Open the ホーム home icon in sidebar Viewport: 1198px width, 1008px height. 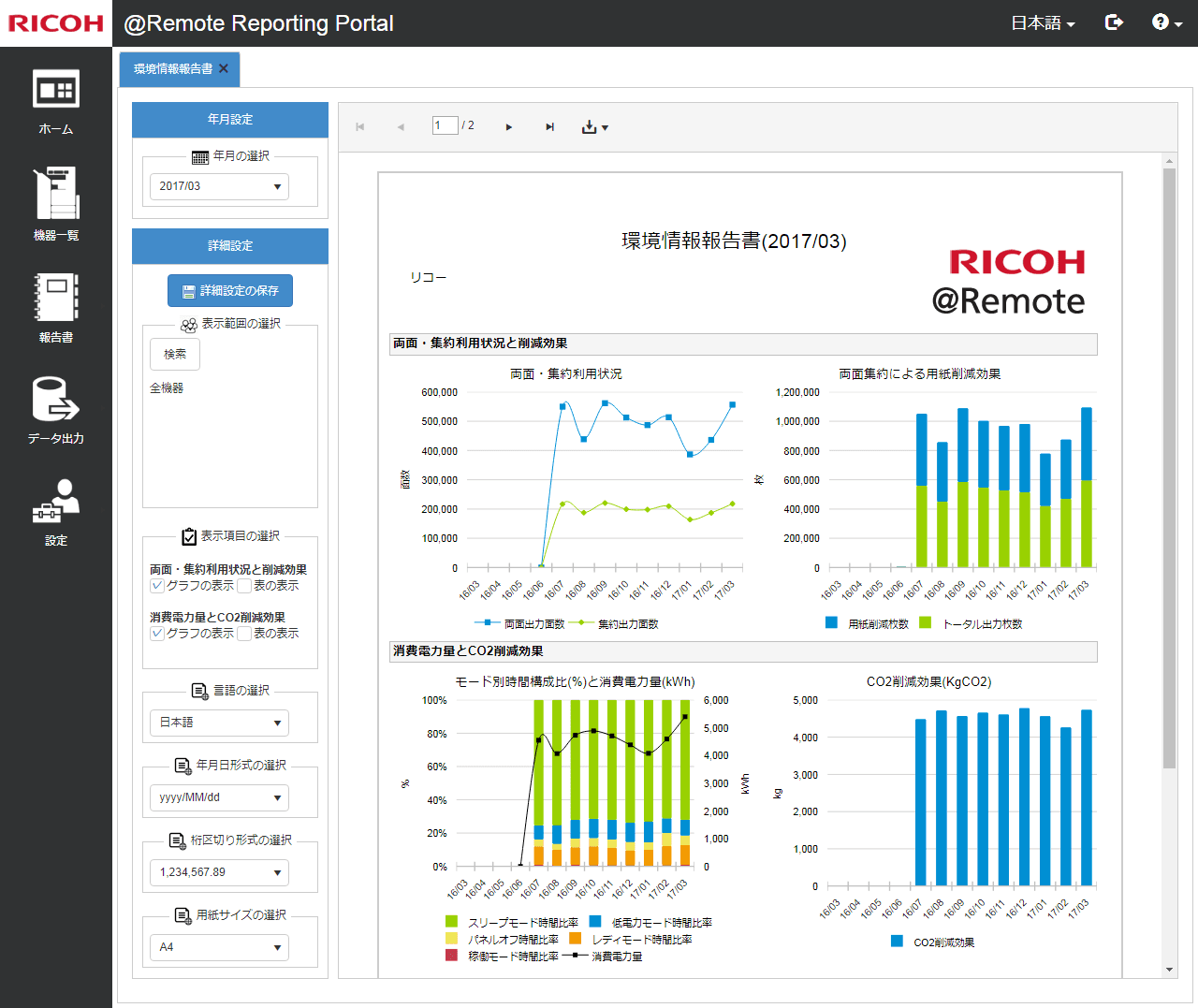(56, 91)
